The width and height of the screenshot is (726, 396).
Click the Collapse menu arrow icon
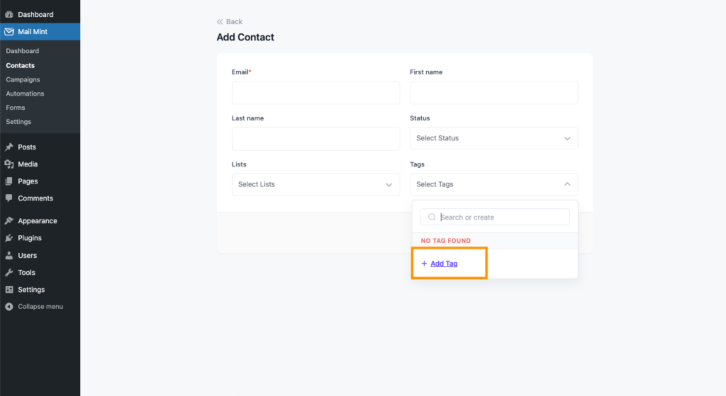[9, 307]
